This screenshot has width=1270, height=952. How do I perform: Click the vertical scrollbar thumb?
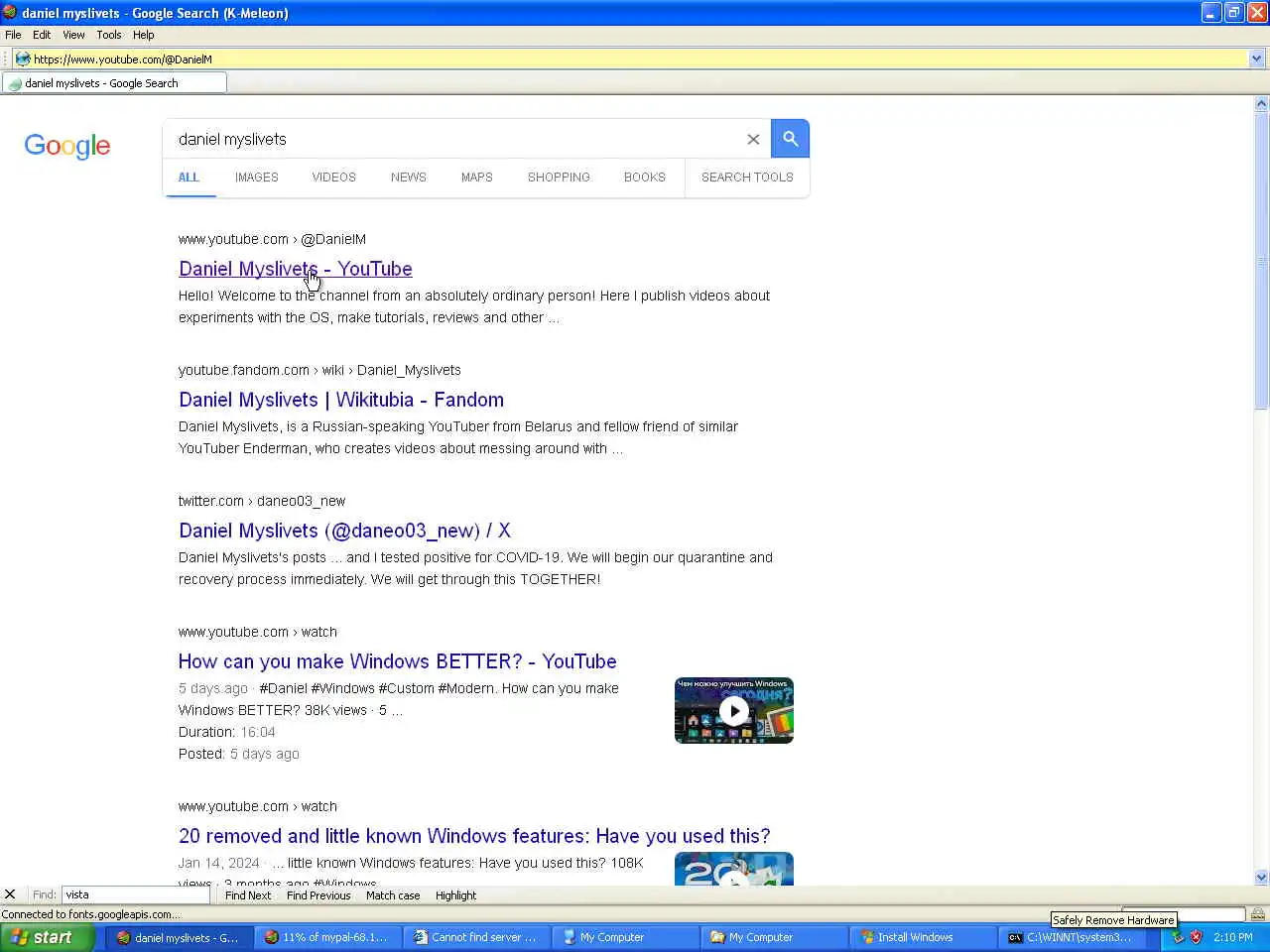[1261, 261]
